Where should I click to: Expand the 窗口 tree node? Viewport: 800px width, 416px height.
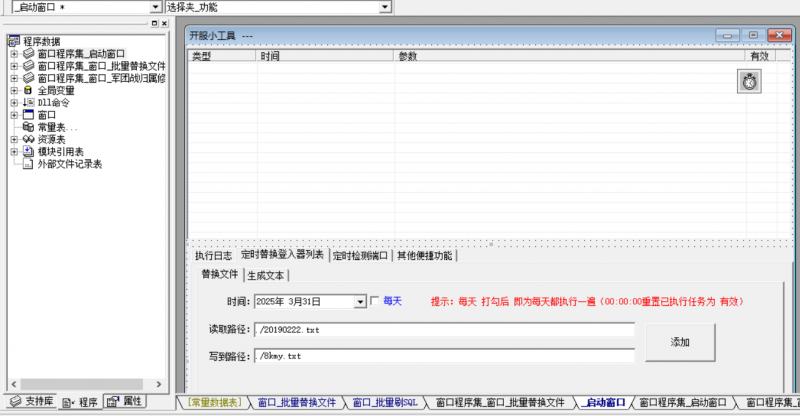[14, 115]
